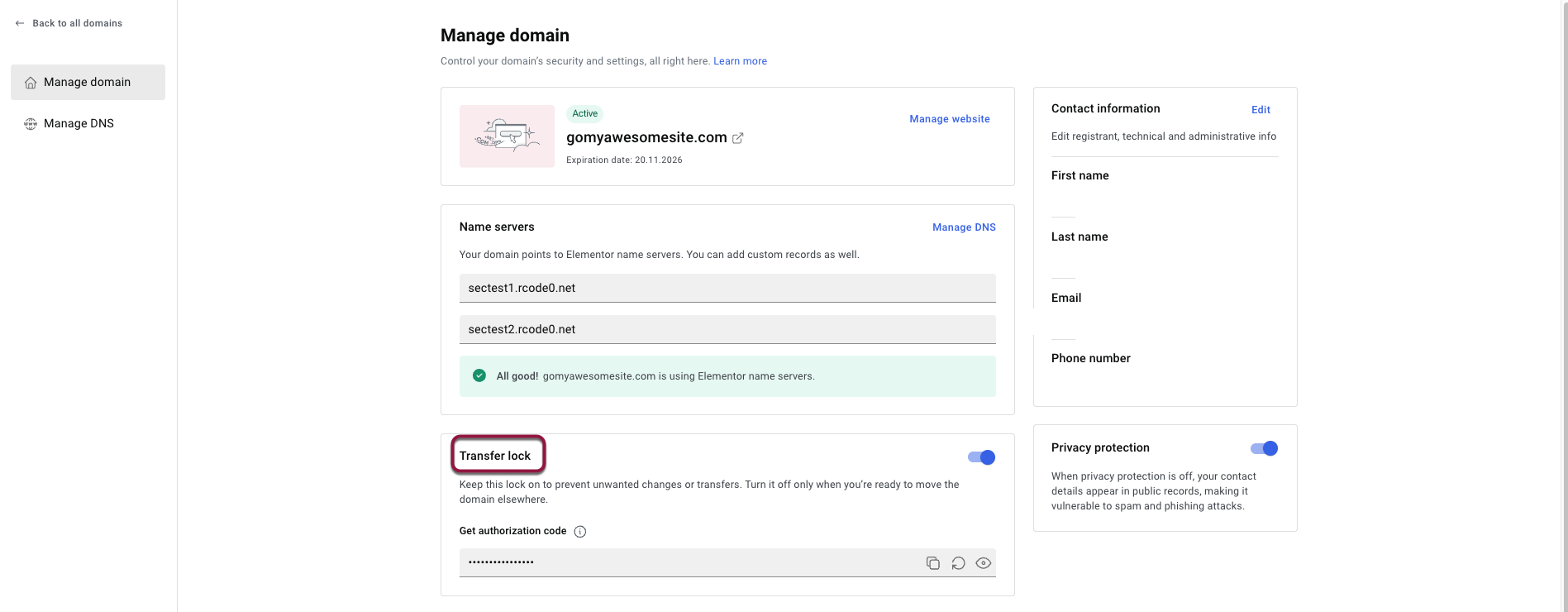Click the back arrow icon

point(20,23)
